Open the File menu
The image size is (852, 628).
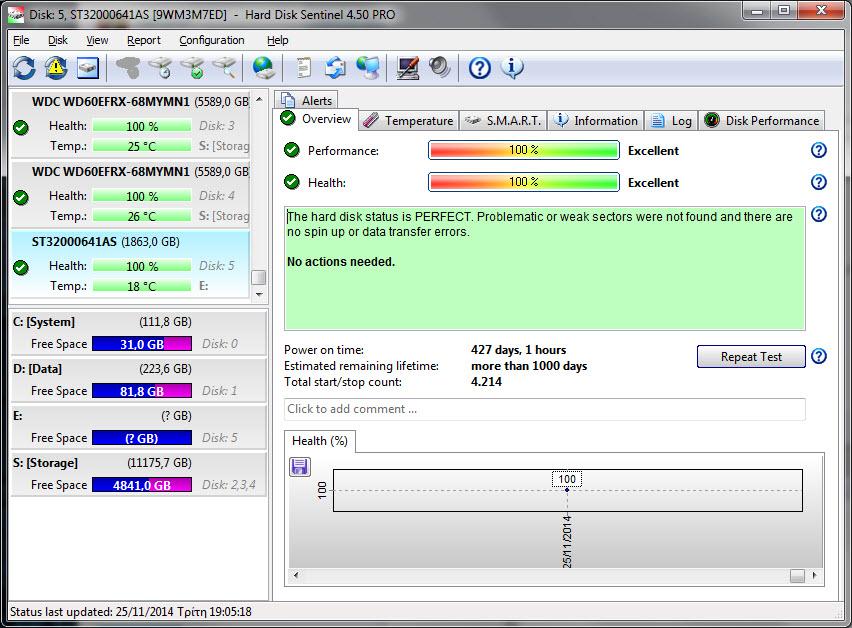(x=21, y=40)
